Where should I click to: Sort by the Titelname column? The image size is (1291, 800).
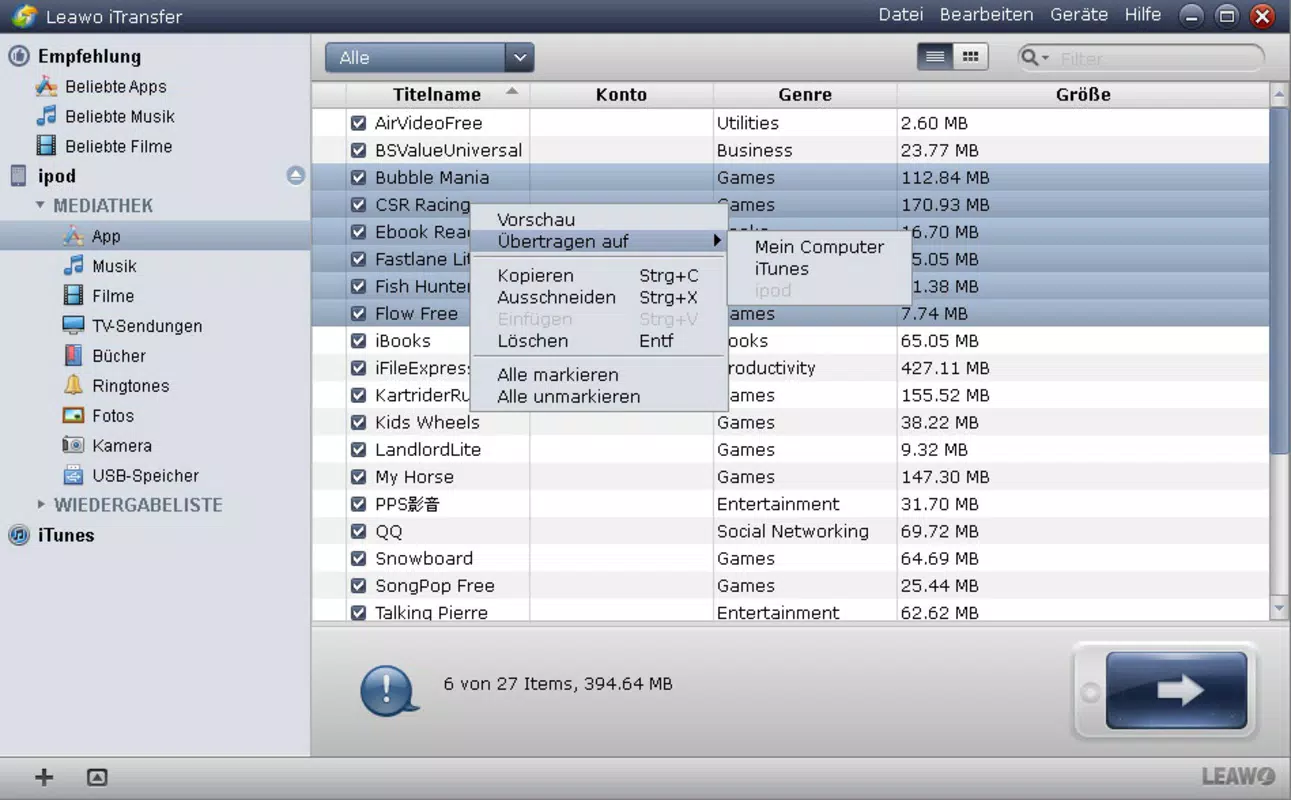click(437, 95)
